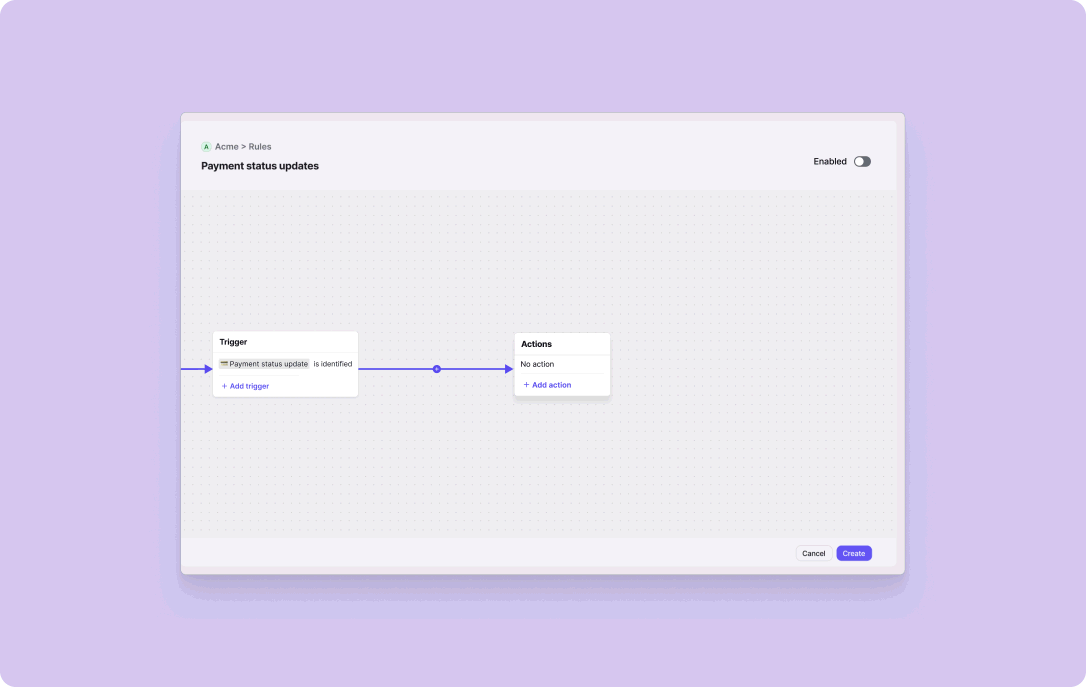This screenshot has width=1086, height=687.
Task: Toggle the Enabled switch on
Action: (x=862, y=161)
